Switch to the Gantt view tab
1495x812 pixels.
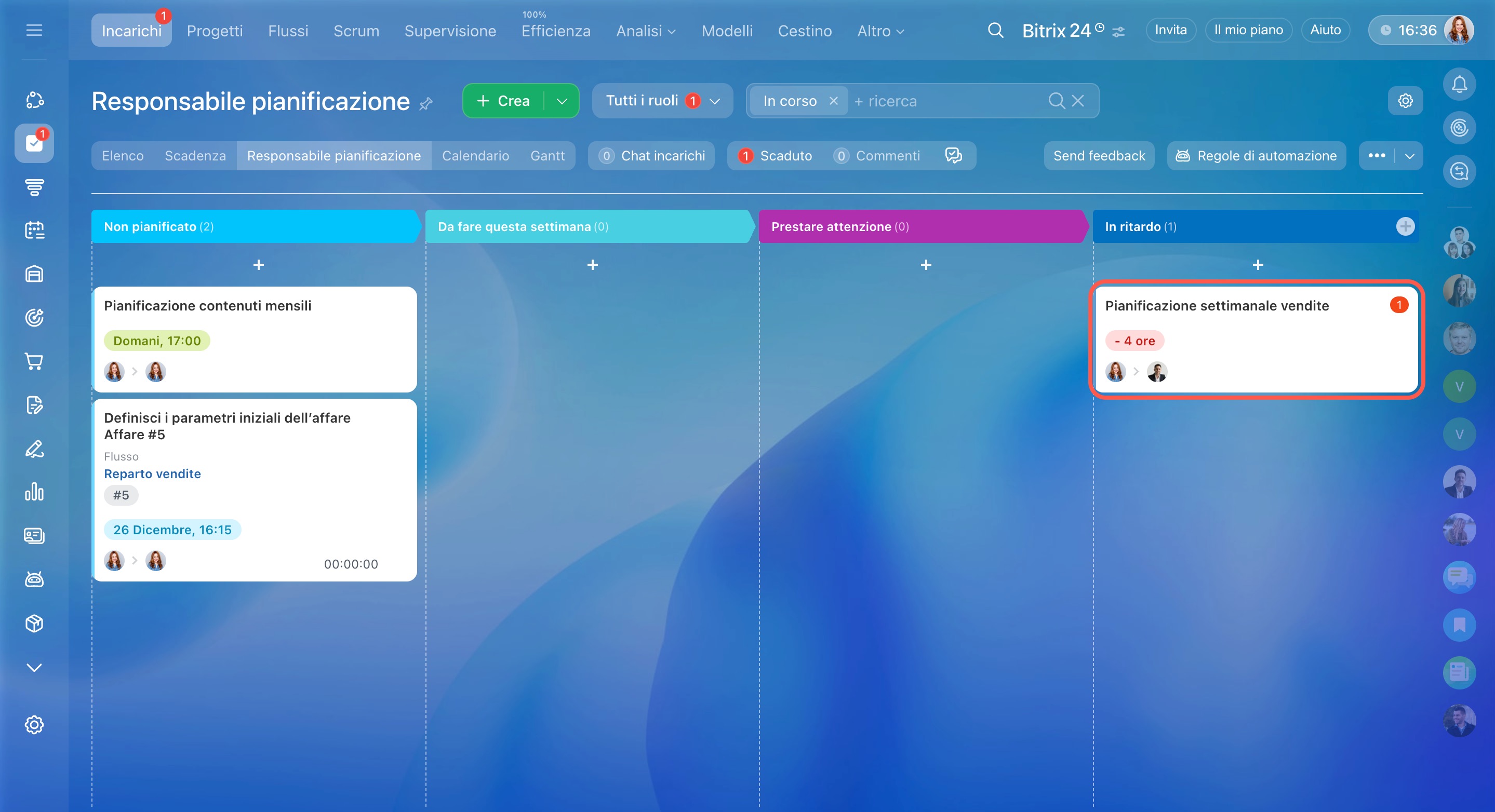point(546,155)
